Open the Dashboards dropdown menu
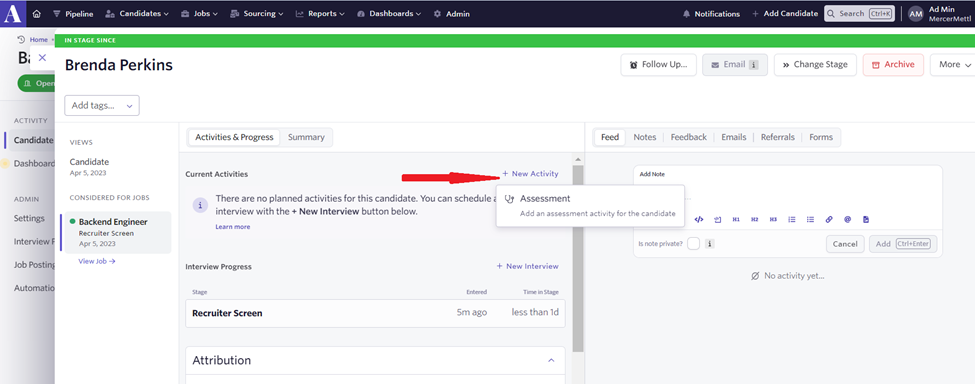Image resolution: width=975 pixels, height=384 pixels. point(389,14)
